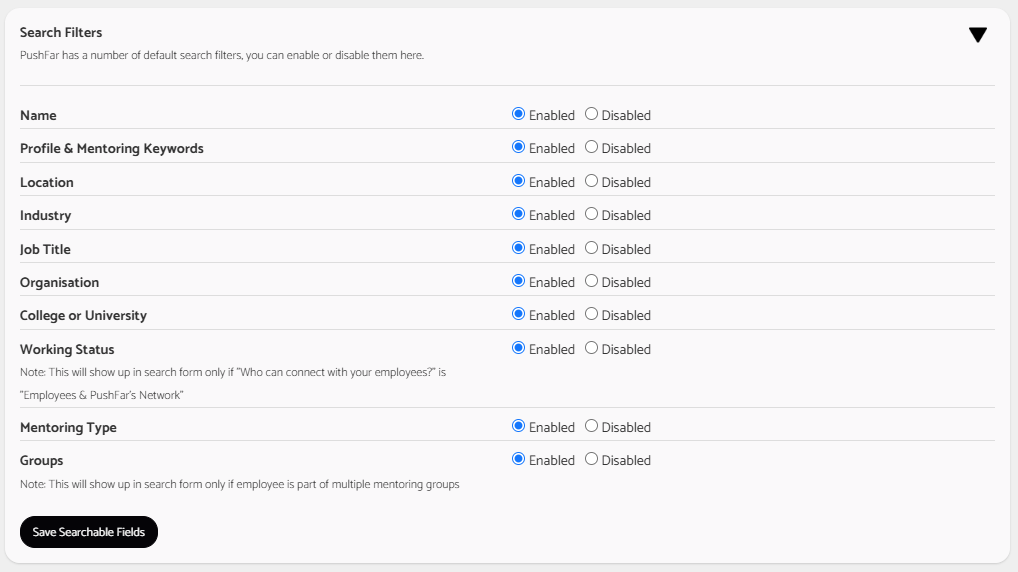Set Working Status to Enabled
Image resolution: width=1018 pixels, height=572 pixels.
pos(518,348)
